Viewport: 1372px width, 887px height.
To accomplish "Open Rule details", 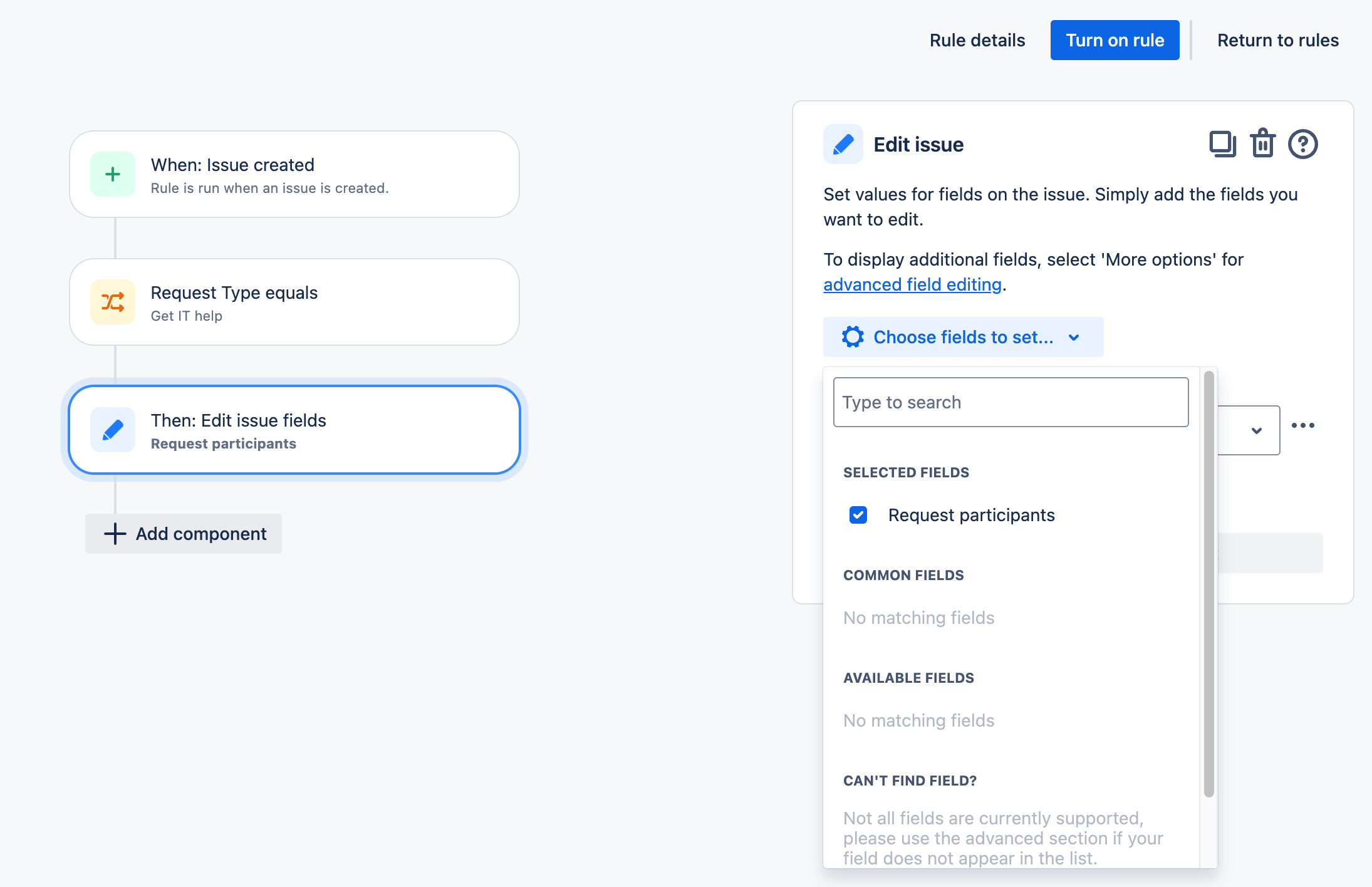I will [x=977, y=40].
